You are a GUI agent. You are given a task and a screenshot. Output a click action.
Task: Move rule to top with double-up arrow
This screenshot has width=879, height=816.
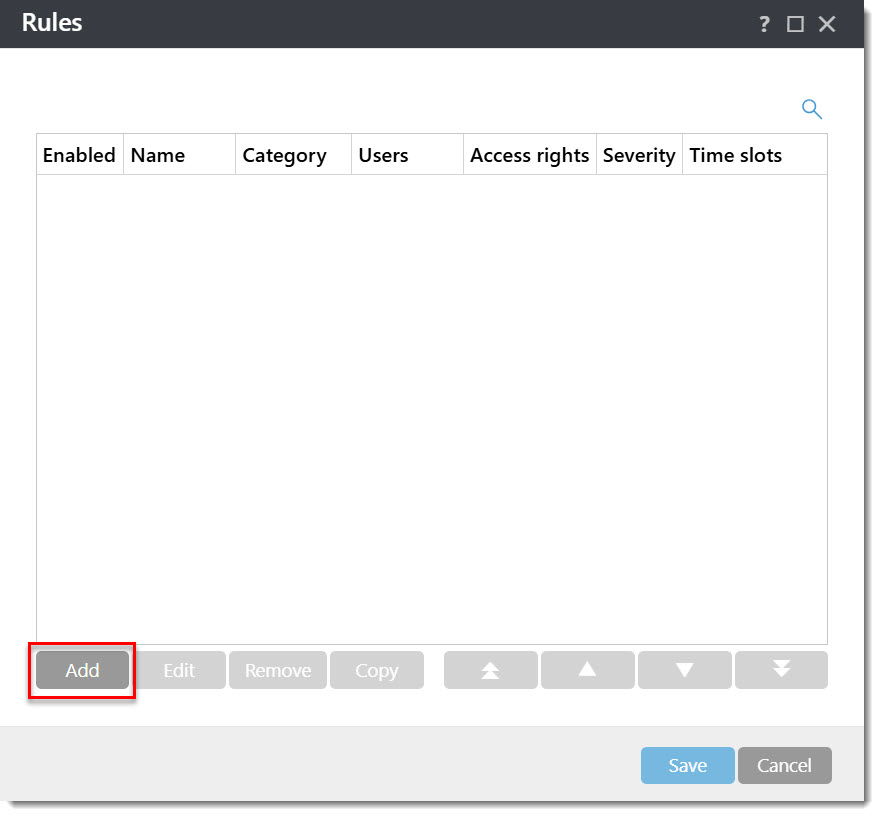click(491, 670)
